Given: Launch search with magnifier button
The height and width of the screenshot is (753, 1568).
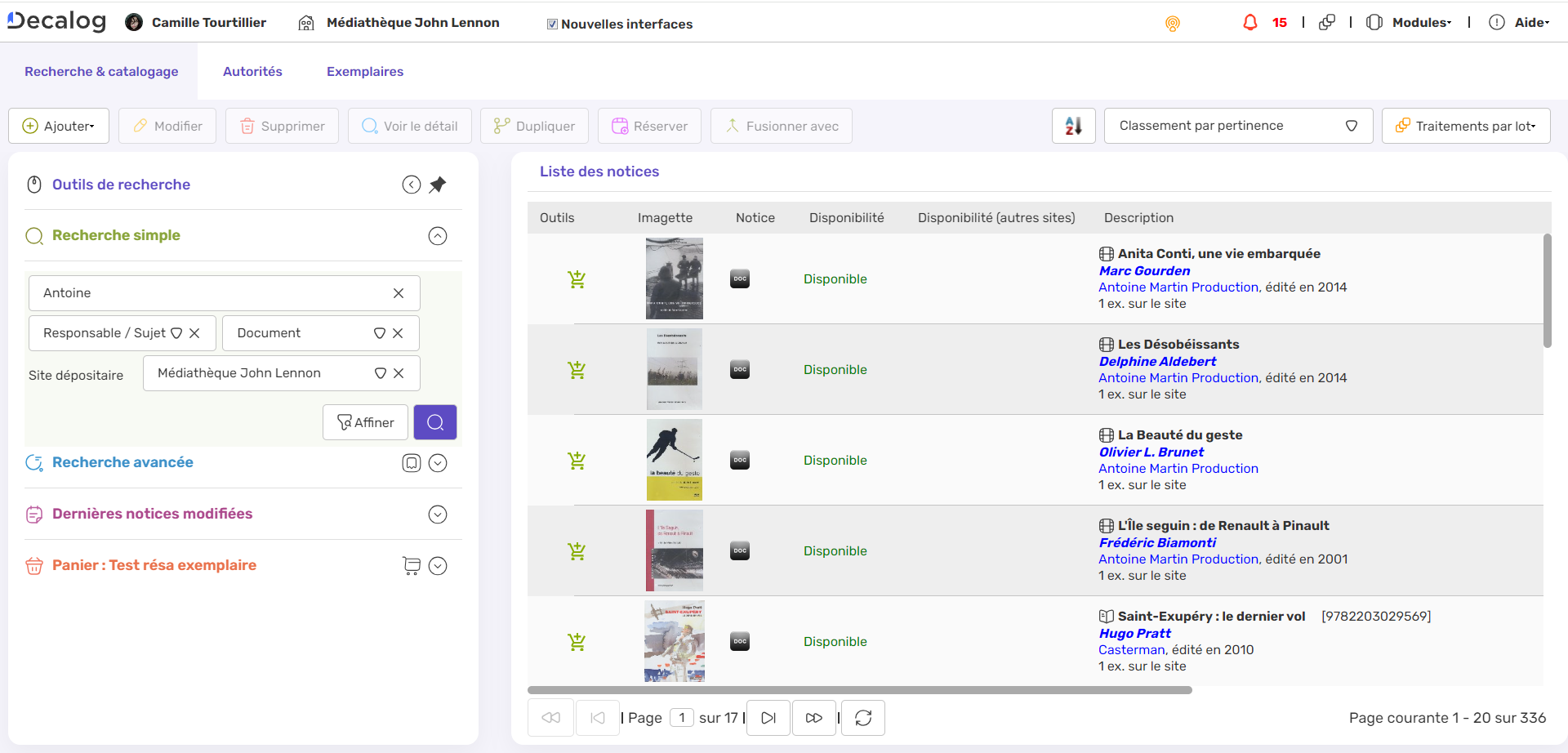Looking at the screenshot, I should [435, 422].
